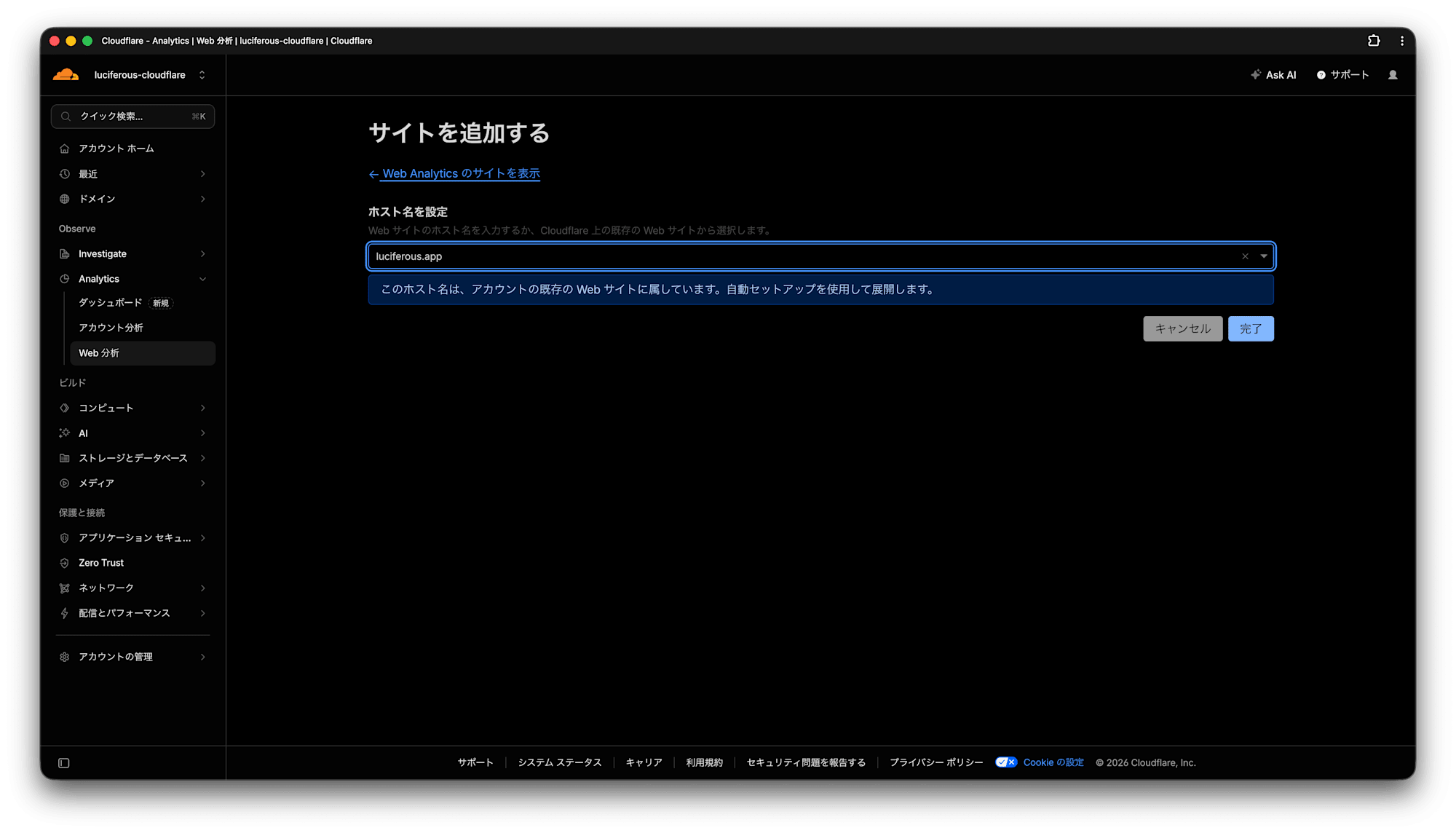Click the back arrow before Web Analytics link

pos(373,174)
